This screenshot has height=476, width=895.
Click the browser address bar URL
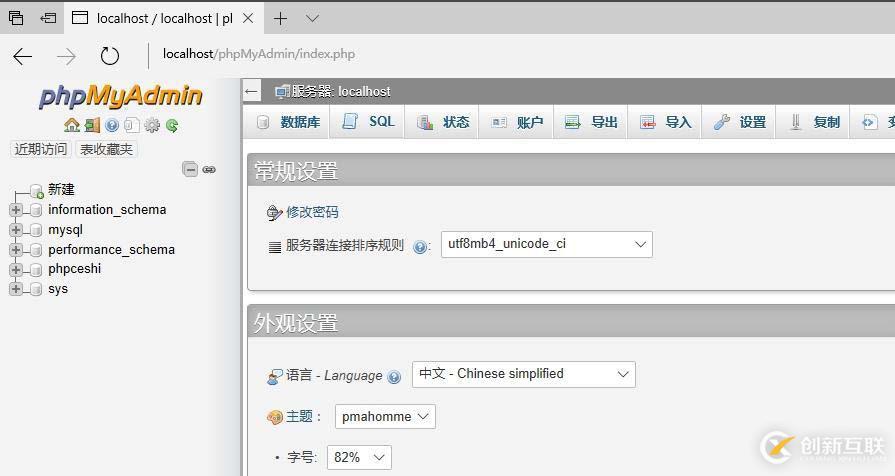coord(259,54)
